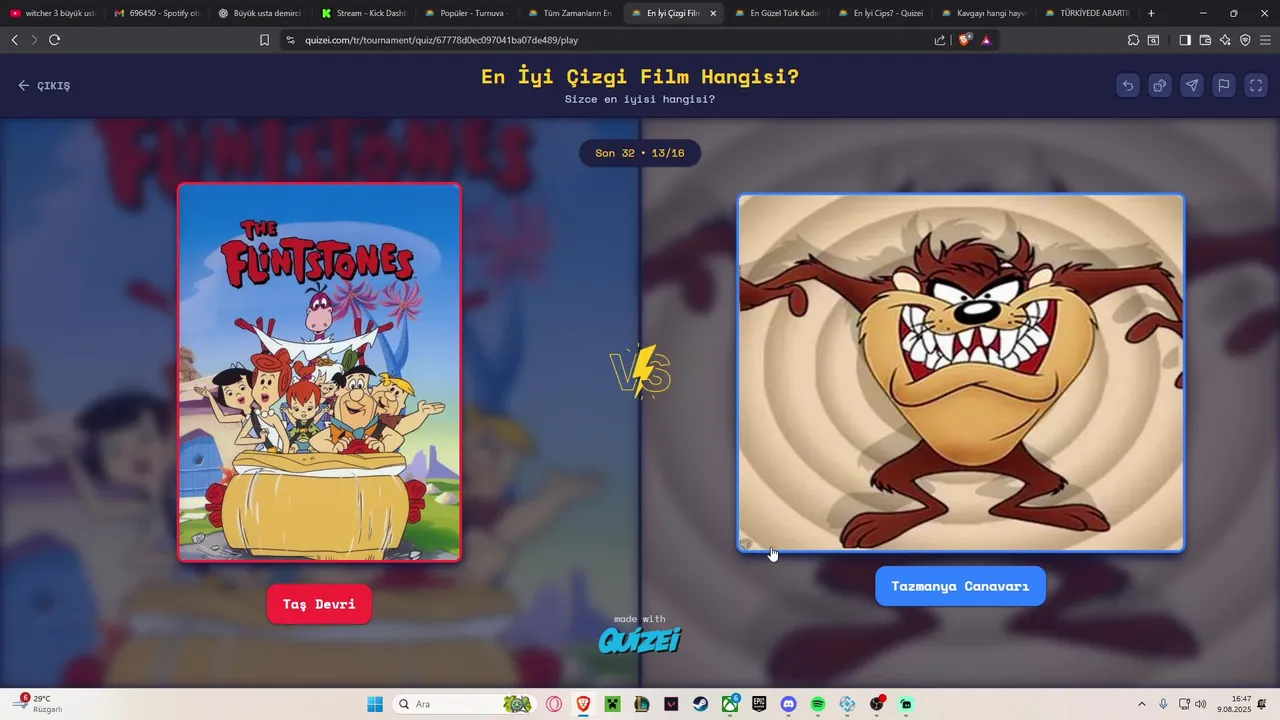Screen dimensions: 1280x720
Task: Switch to En İyi Cips? - Quizei tab
Action: click(x=880, y=13)
